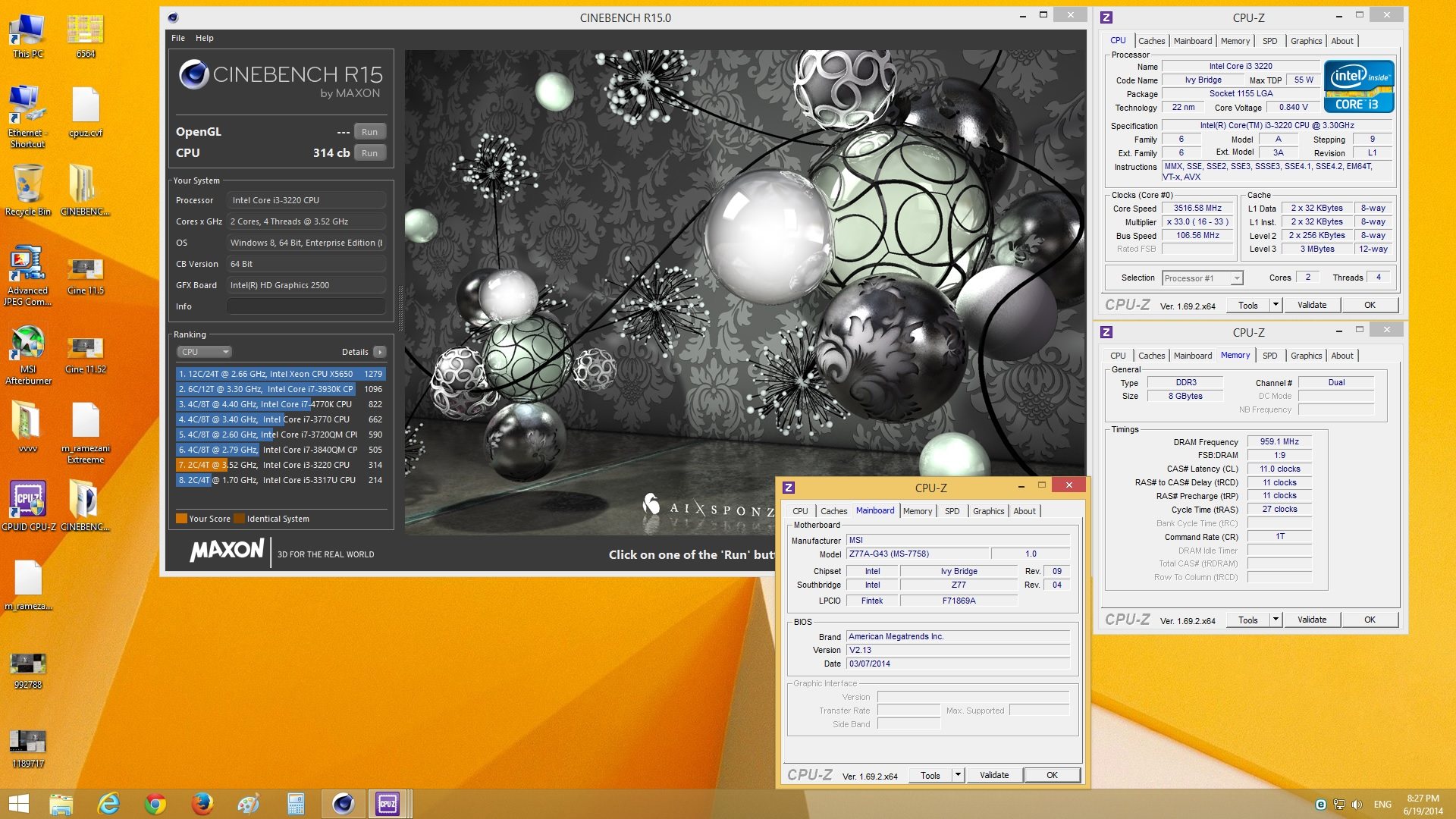This screenshot has width=1456, height=819.
Task: Select cpuz.cvf file on desktop
Action: tap(85, 111)
